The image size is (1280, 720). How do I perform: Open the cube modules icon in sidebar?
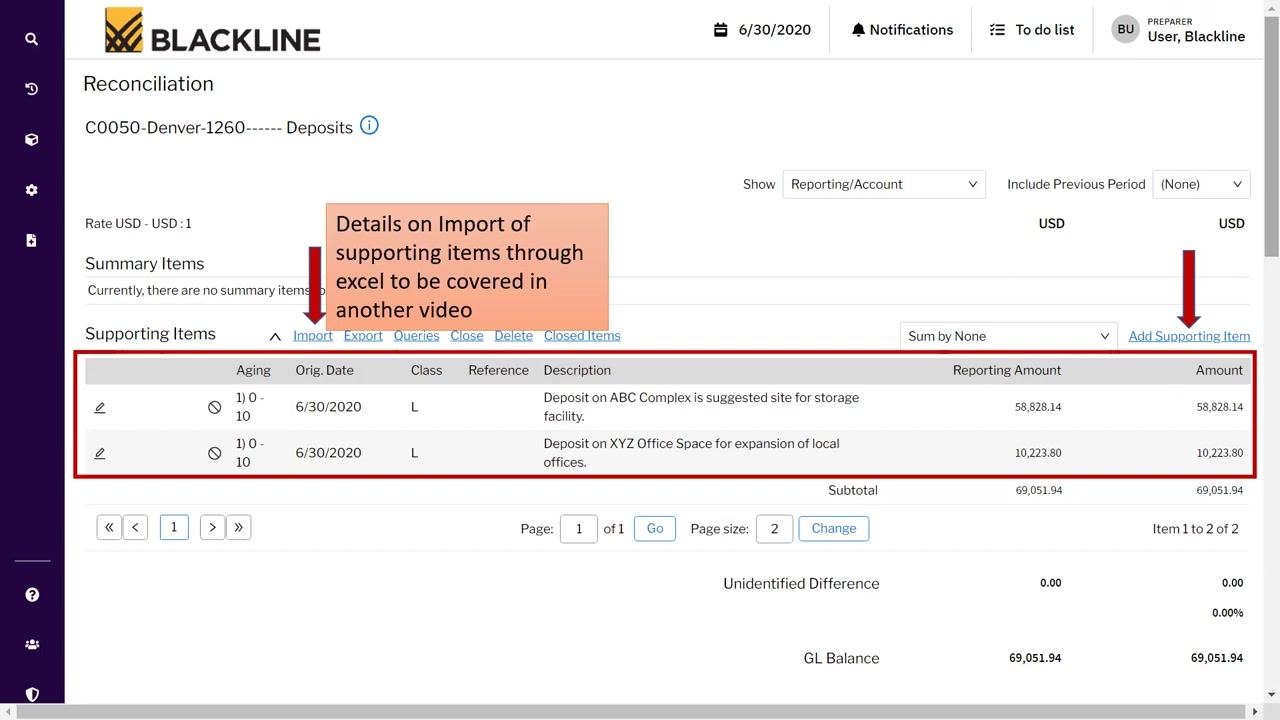(x=32, y=140)
